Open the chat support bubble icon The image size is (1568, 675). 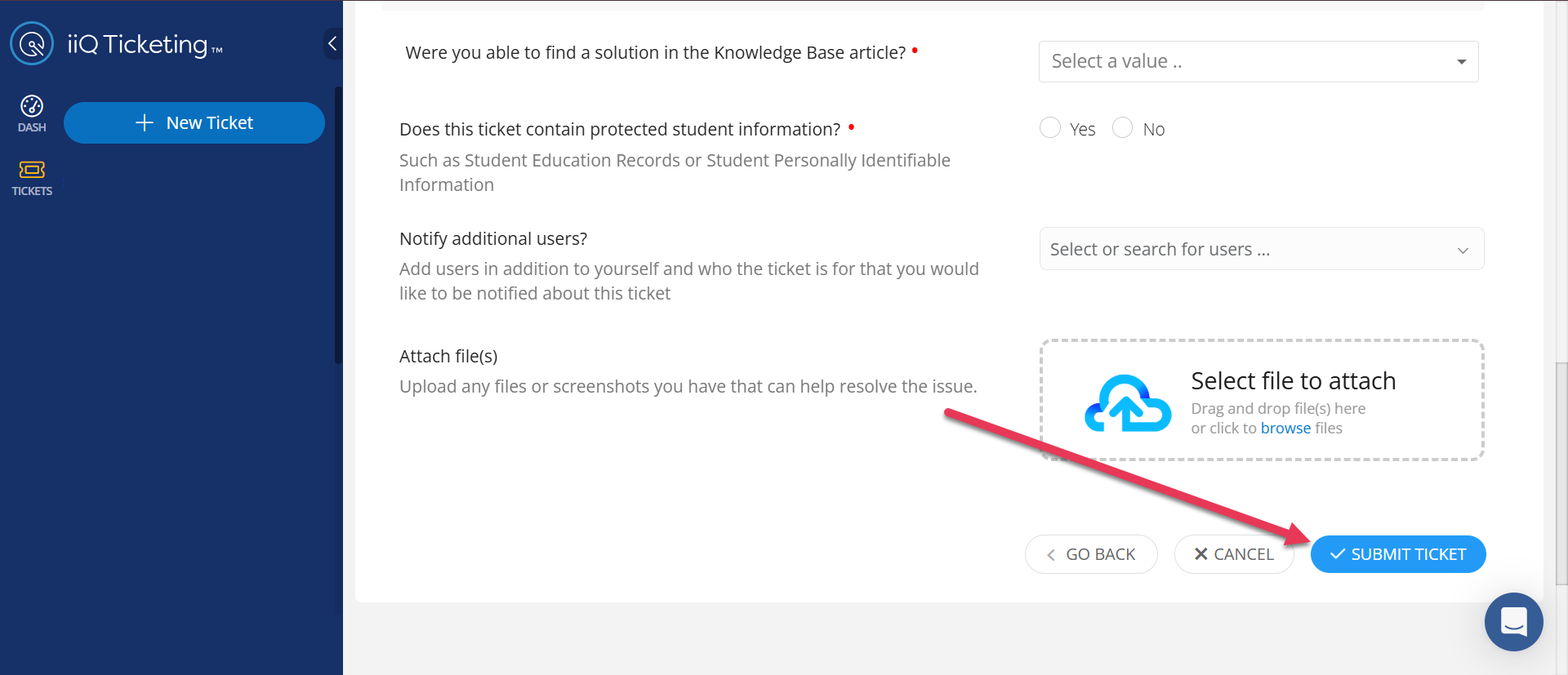(x=1513, y=621)
